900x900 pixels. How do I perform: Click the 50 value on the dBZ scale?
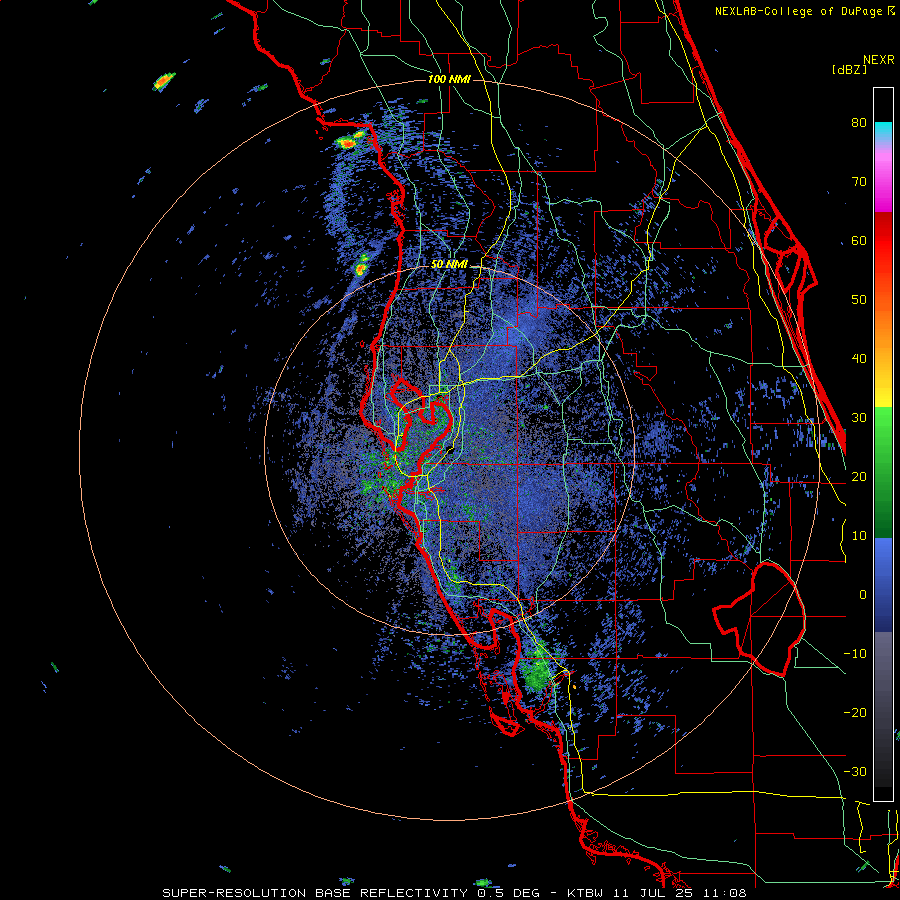tap(859, 300)
